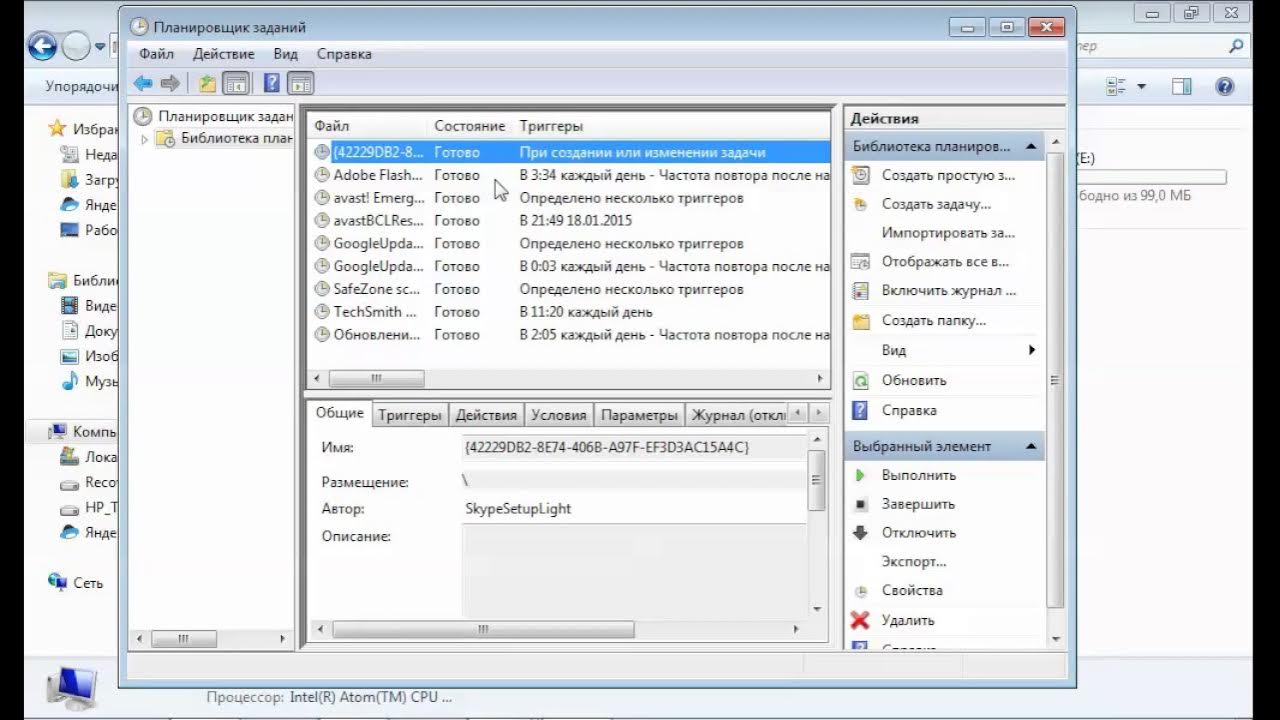
Task: Open the 'Действие' menu
Action: click(x=223, y=54)
